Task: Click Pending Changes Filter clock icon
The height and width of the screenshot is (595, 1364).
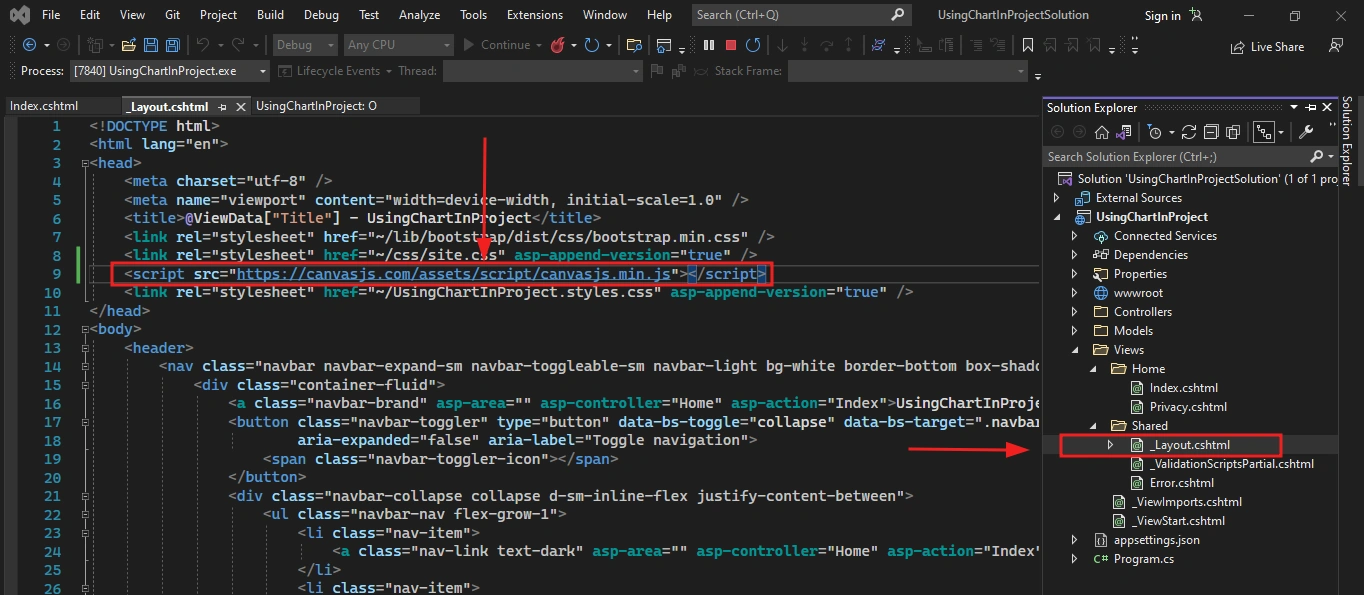Action: 1155,132
